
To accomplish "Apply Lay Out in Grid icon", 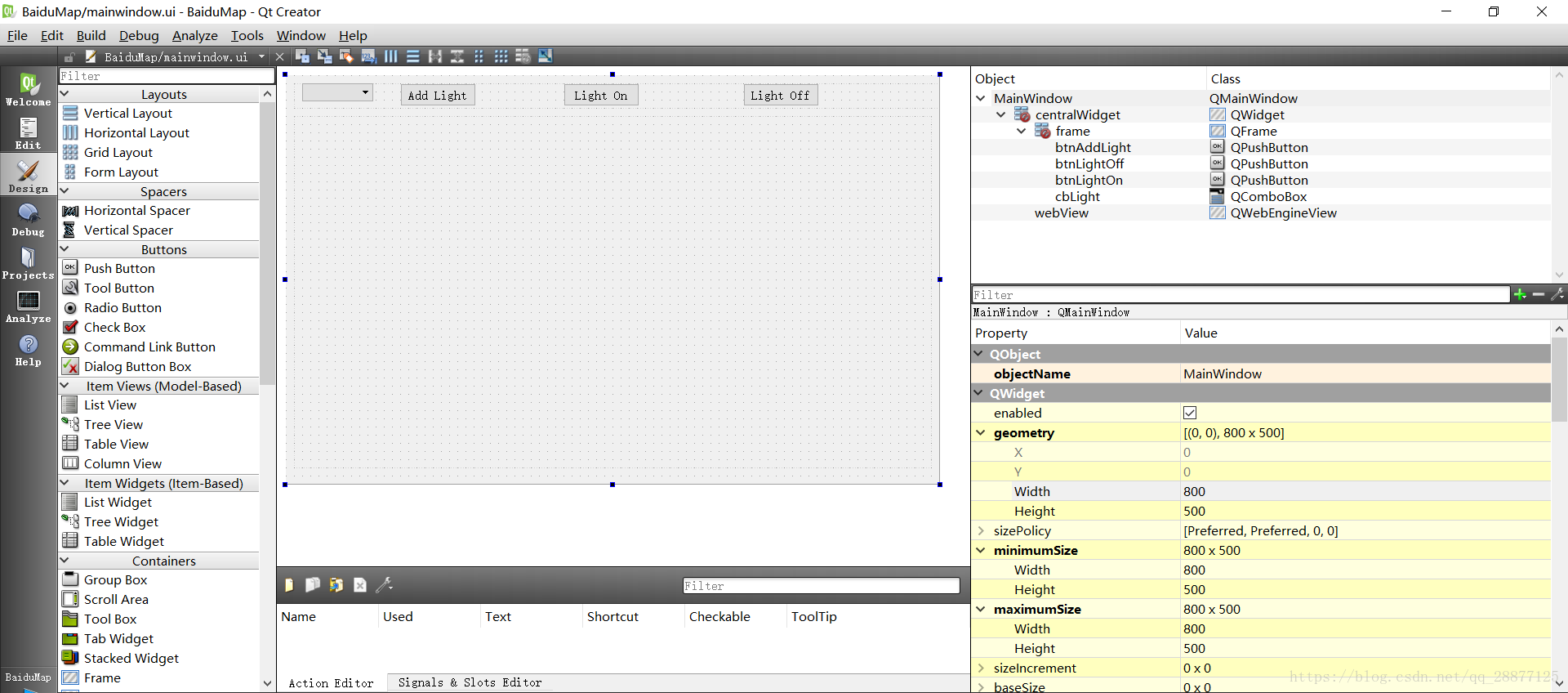I will [501, 56].
